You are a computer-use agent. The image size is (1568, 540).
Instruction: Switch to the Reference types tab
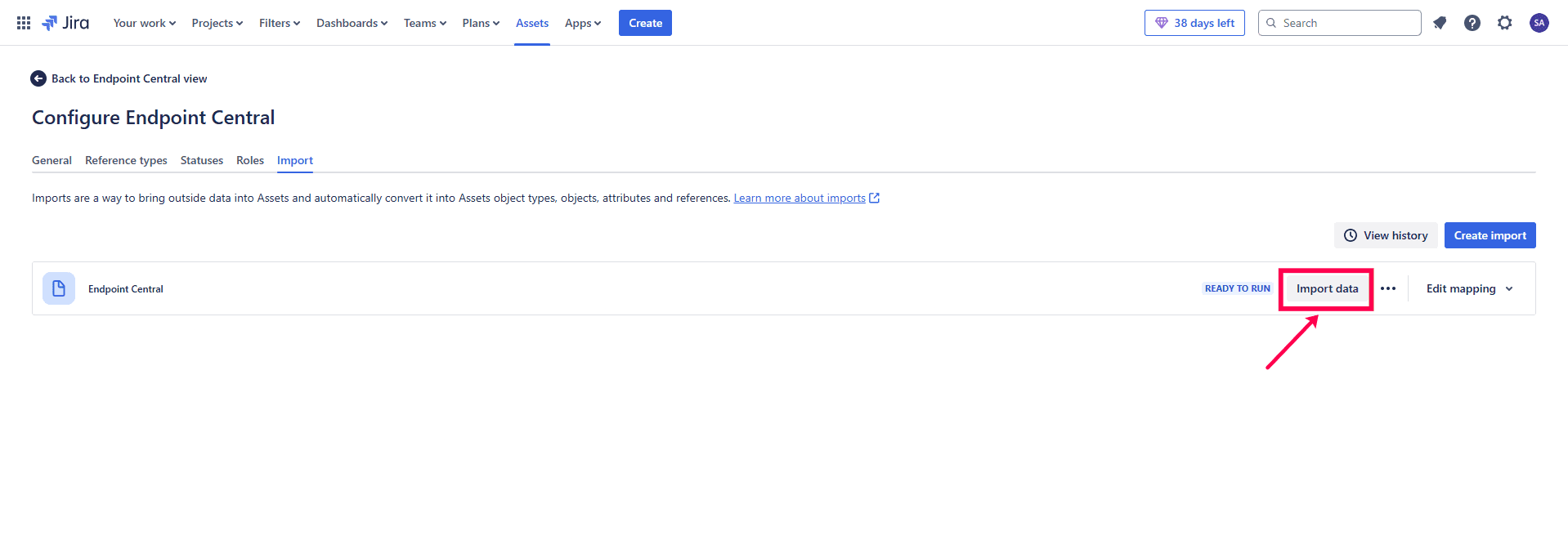coord(126,160)
